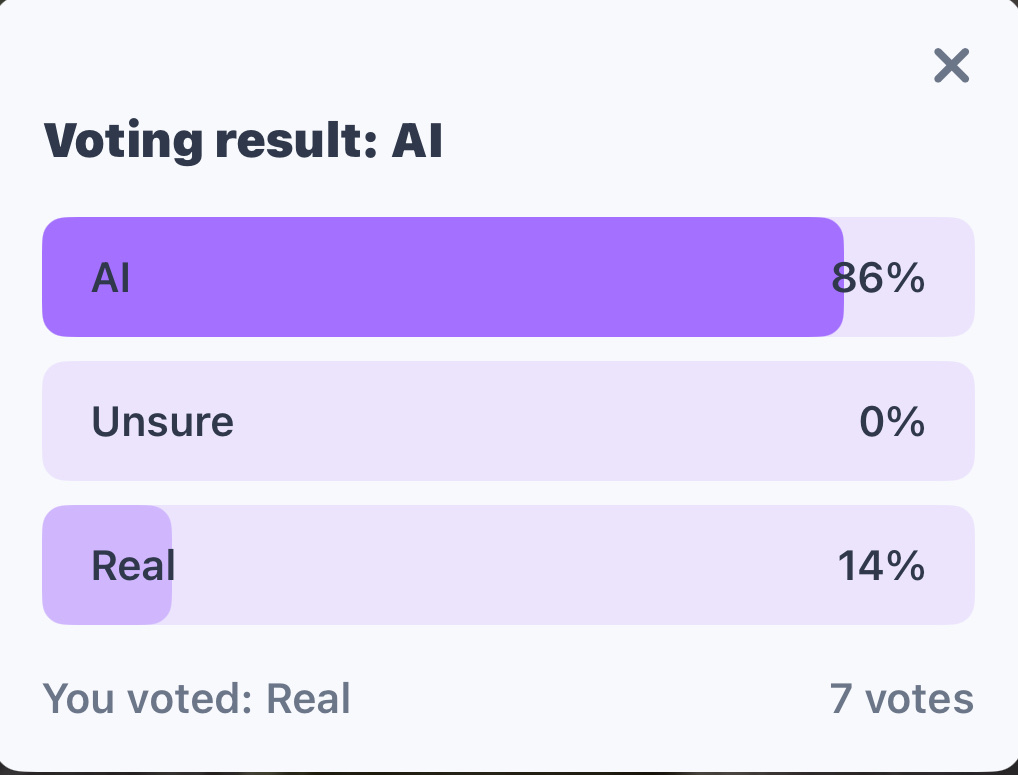
Task: Click the unfilled middle of the Real bar
Action: [500, 565]
